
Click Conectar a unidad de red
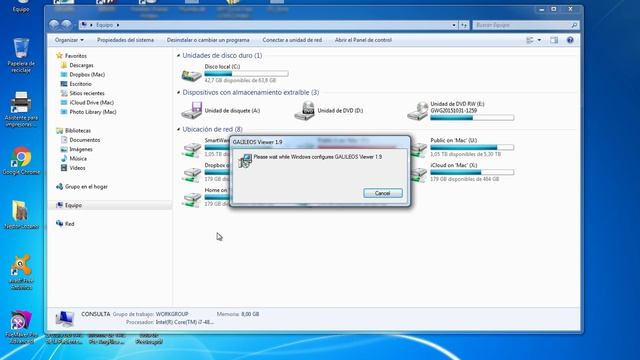click(292, 40)
